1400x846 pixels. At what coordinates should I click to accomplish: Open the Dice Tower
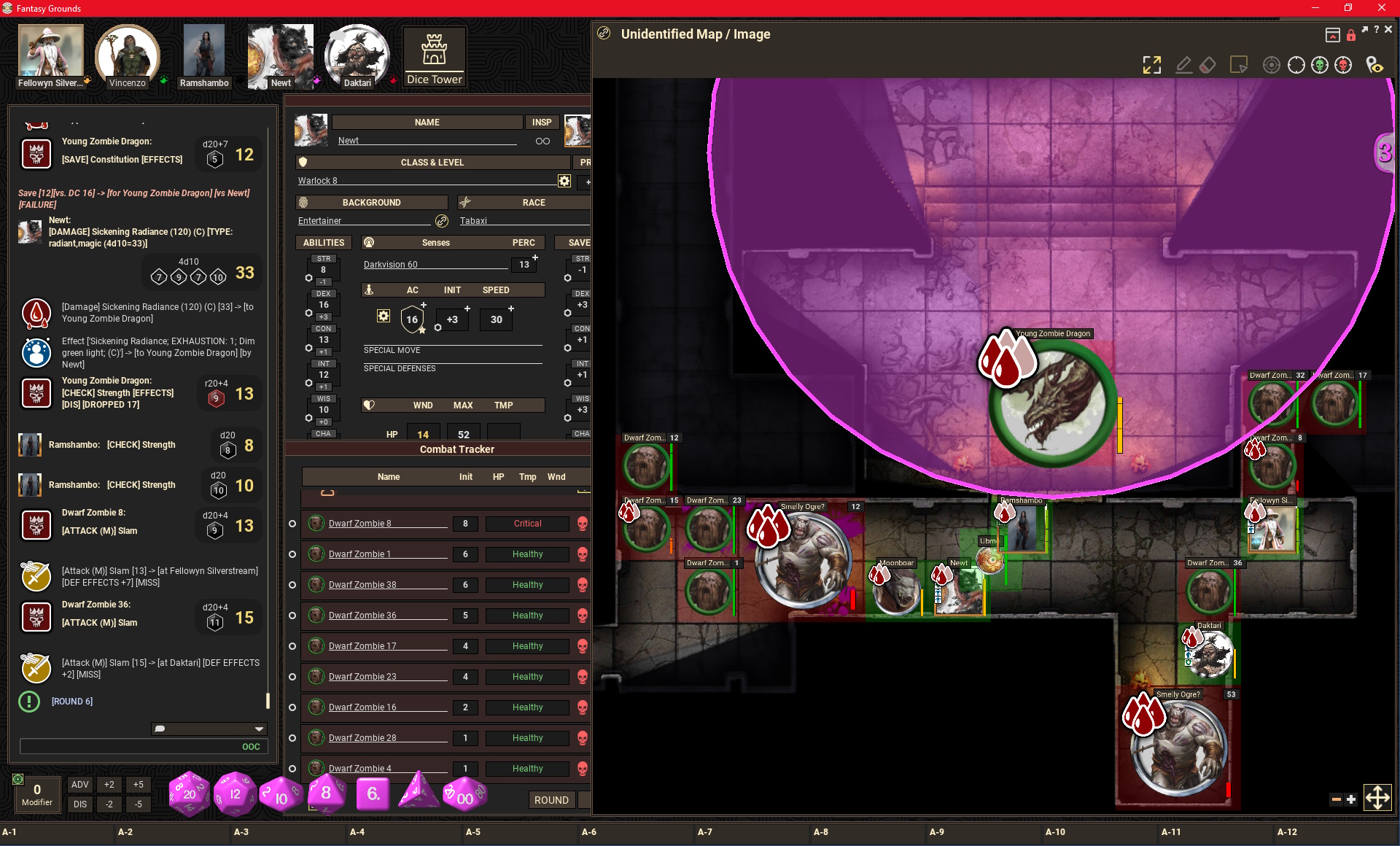coord(434,57)
